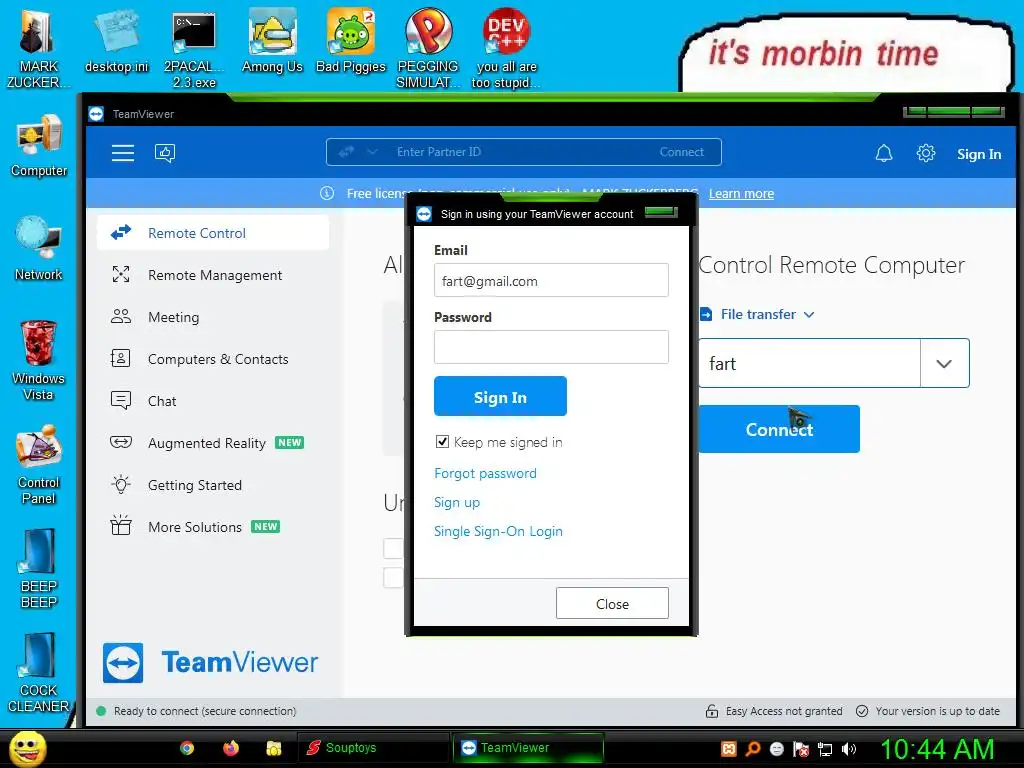This screenshot has width=1024, height=768.
Task: Click the Email input field
Action: click(x=551, y=280)
